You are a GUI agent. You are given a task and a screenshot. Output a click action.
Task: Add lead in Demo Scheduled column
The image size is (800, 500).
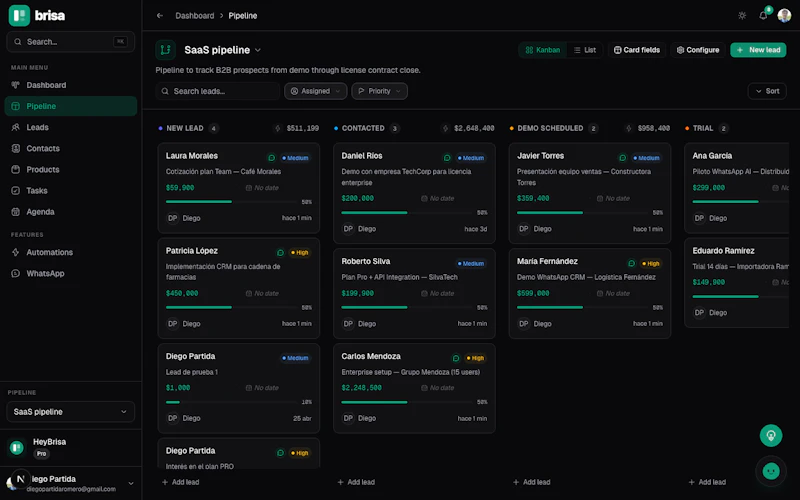coord(532,482)
